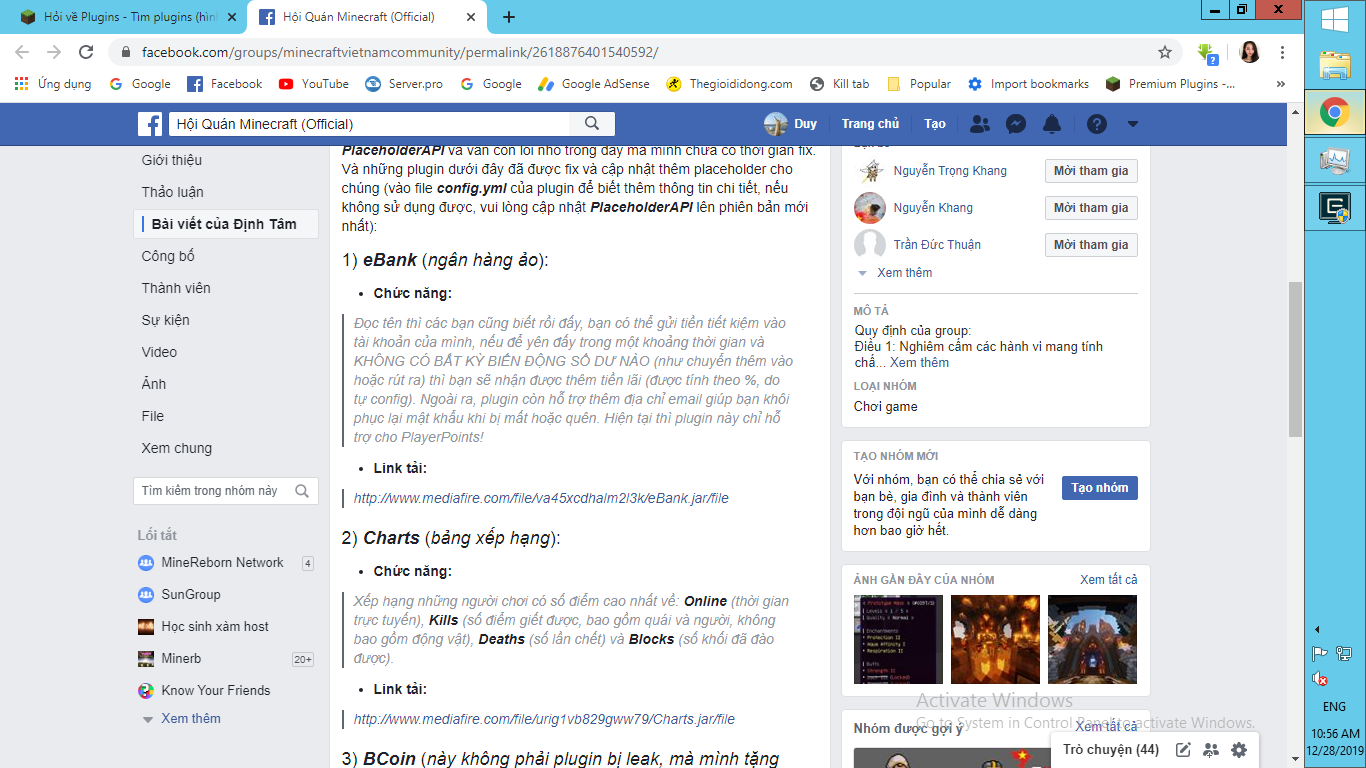Show hidden bookmarks overflow chevron
Image resolution: width=1366 pixels, height=768 pixels.
[1280, 84]
